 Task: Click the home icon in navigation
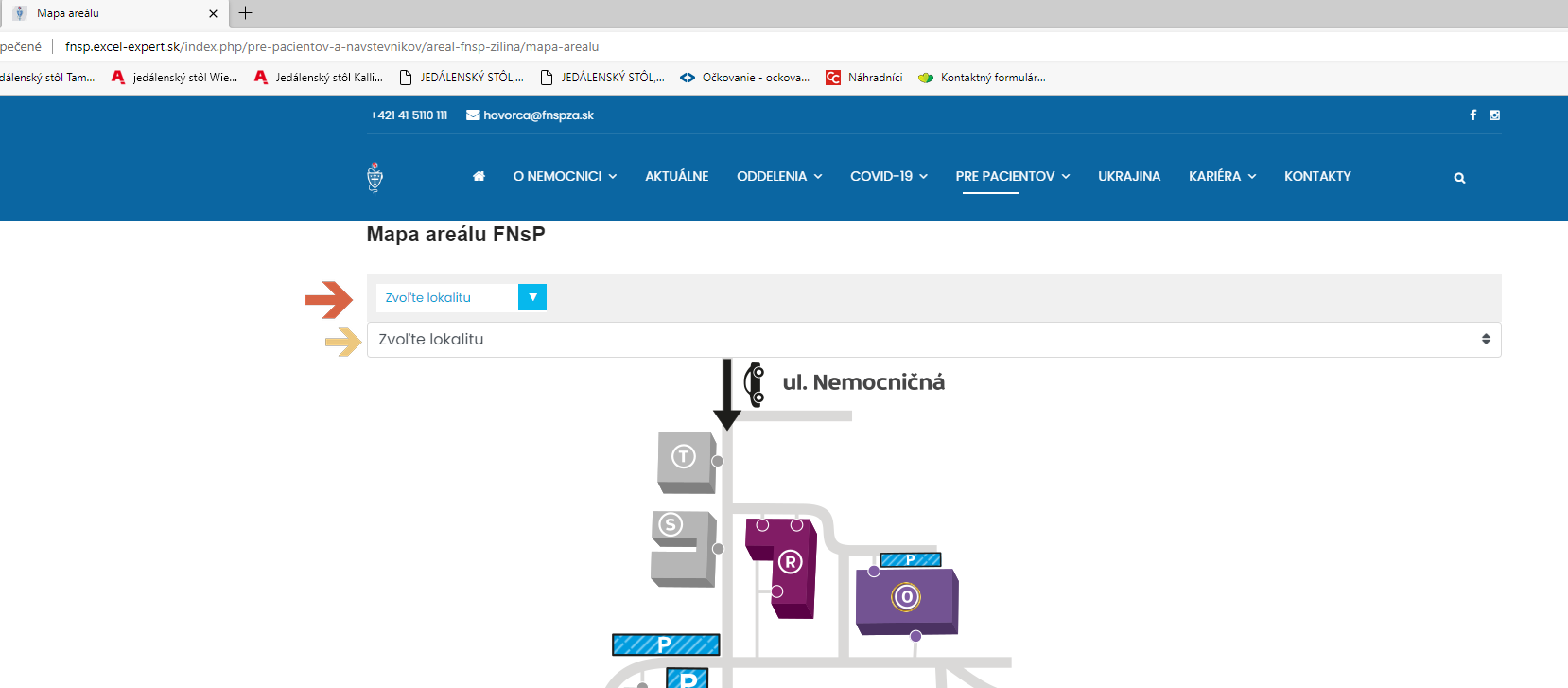tap(479, 176)
